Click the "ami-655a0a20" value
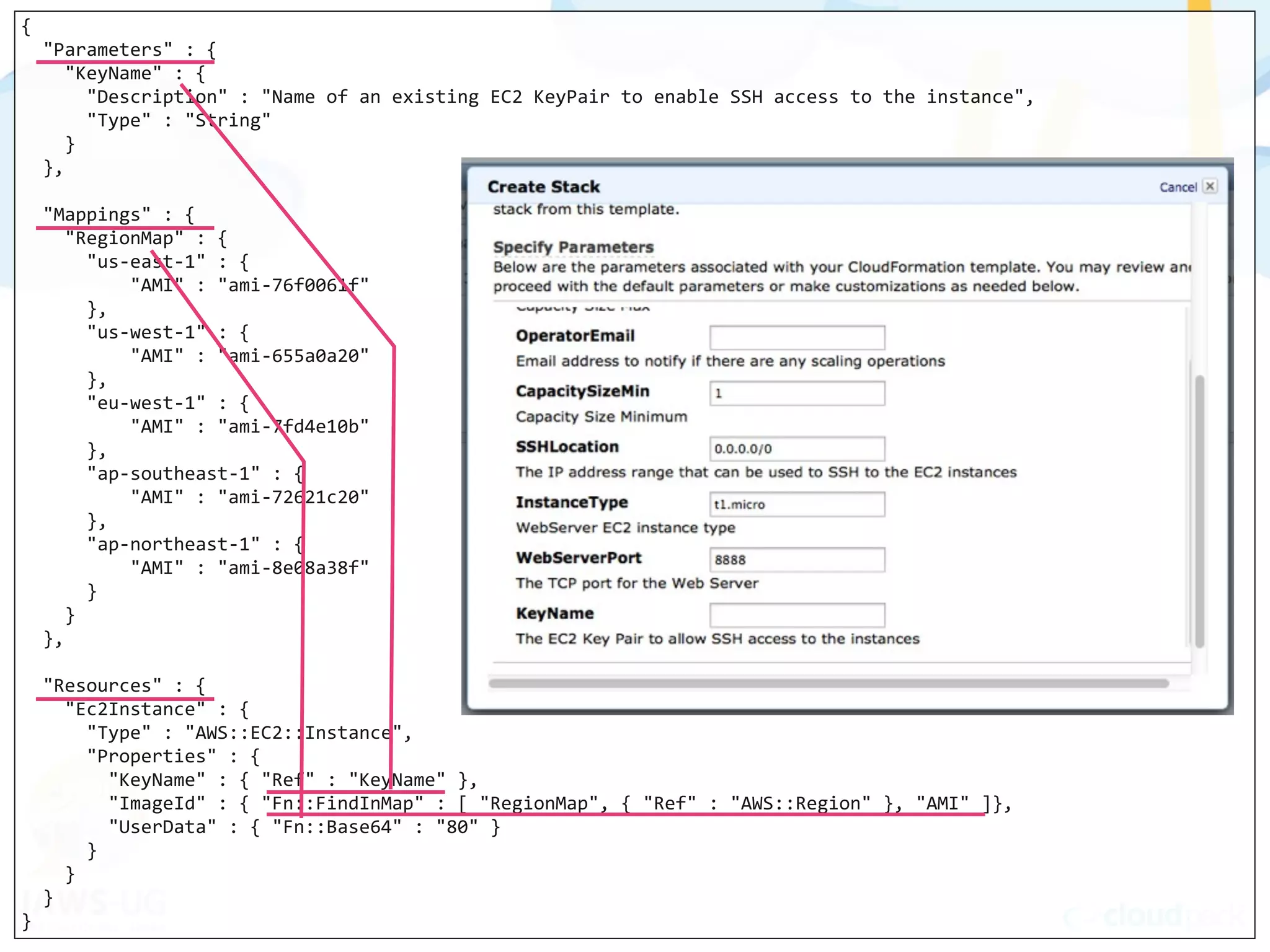1270x952 pixels. pos(293,356)
